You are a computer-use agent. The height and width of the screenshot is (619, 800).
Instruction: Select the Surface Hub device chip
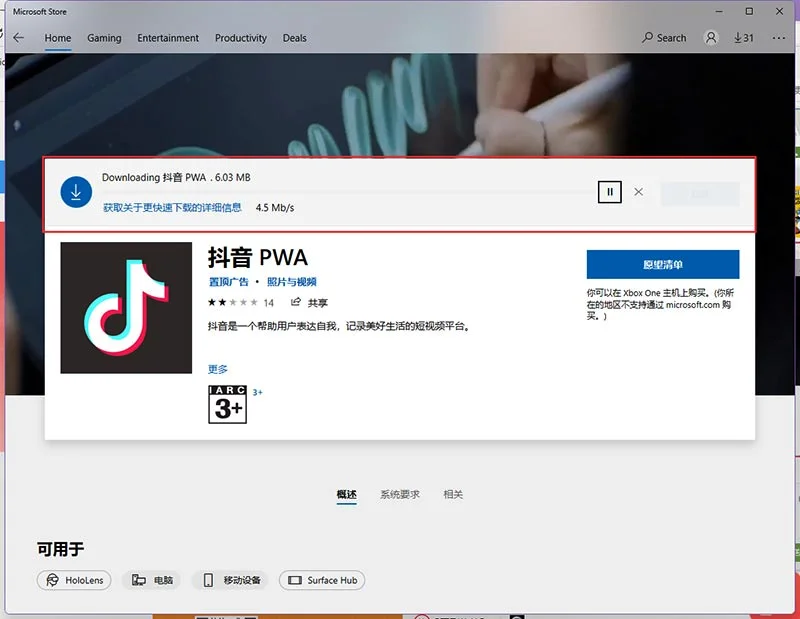click(x=322, y=580)
